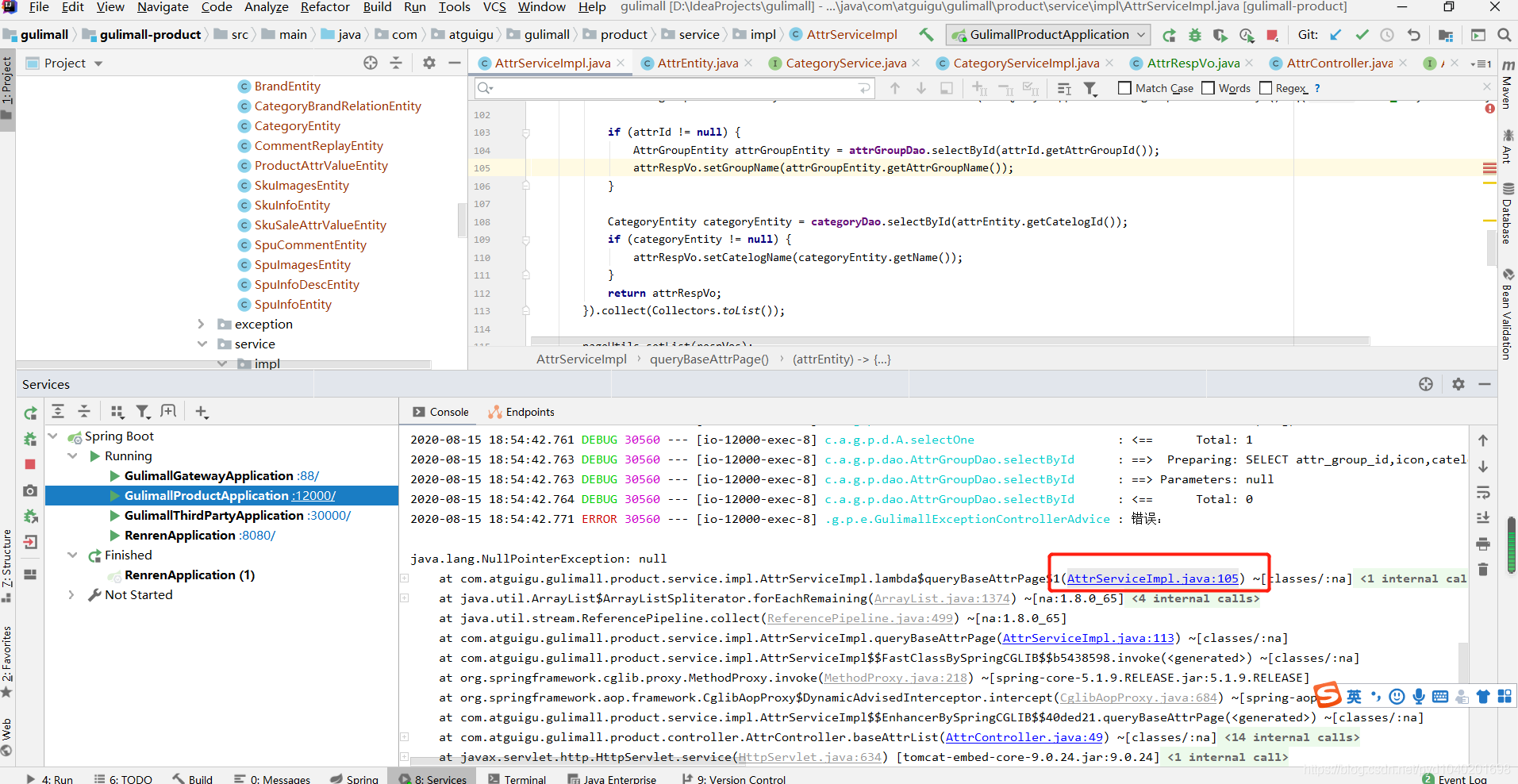The height and width of the screenshot is (784, 1518).
Task: Toggle Match Case checkbox
Action: click(1124, 88)
